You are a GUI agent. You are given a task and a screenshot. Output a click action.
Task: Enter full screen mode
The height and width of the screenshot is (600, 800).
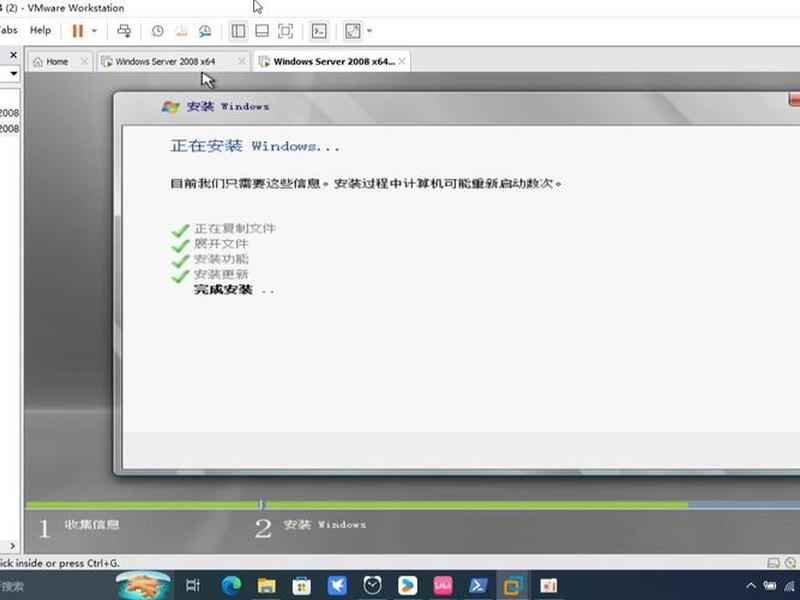[285, 31]
